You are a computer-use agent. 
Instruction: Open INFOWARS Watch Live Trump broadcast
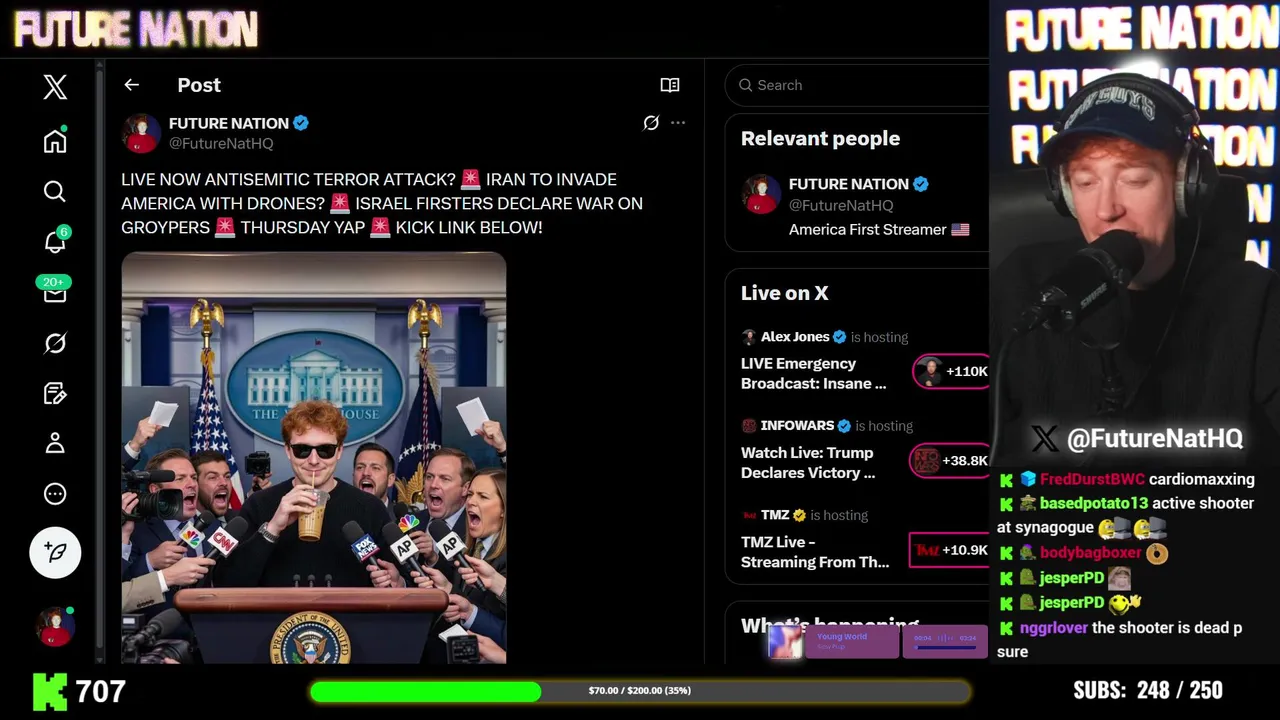click(808, 463)
